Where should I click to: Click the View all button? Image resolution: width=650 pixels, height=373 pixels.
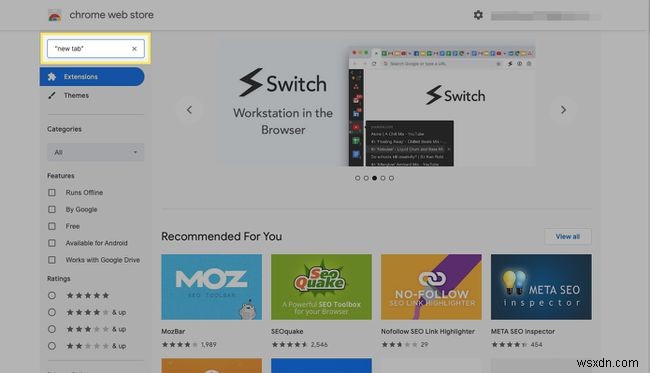[568, 237]
